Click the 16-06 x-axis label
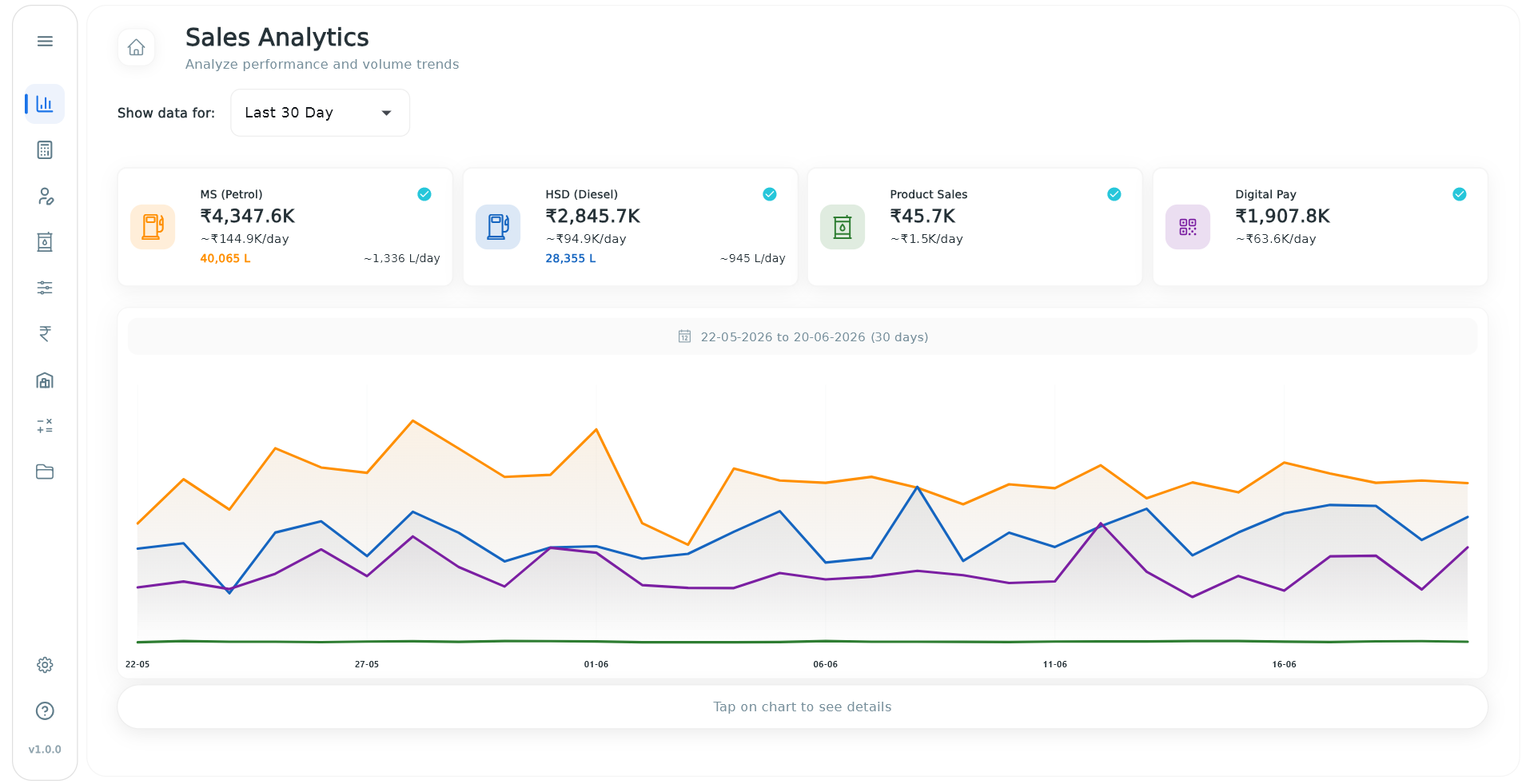 (x=1285, y=664)
